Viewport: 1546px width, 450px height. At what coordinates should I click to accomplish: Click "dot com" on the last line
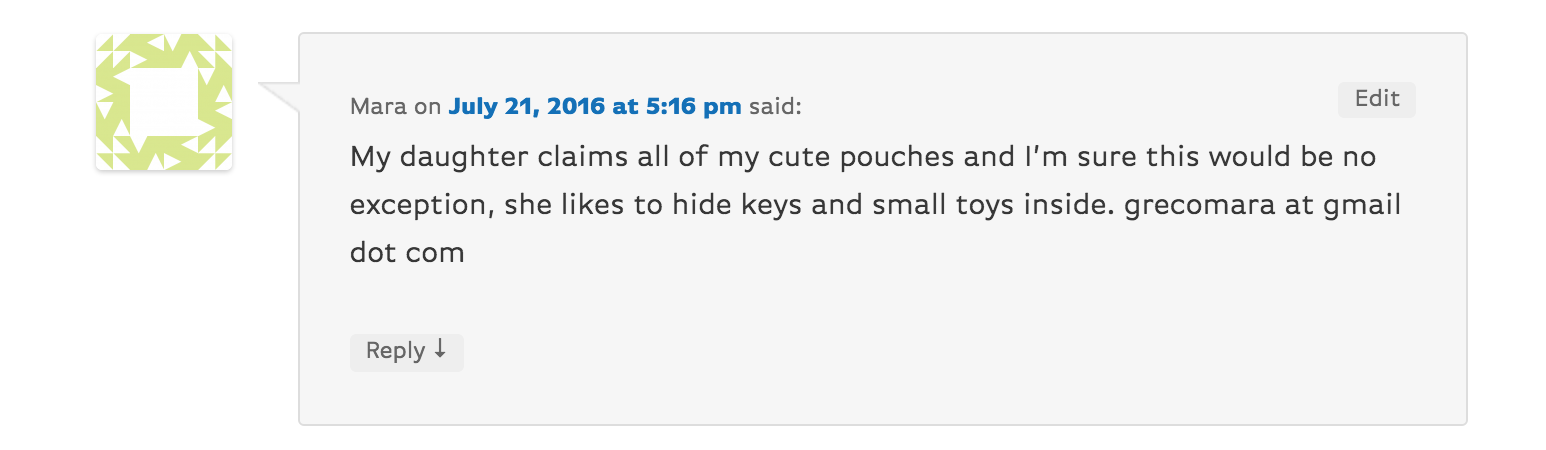coord(407,252)
